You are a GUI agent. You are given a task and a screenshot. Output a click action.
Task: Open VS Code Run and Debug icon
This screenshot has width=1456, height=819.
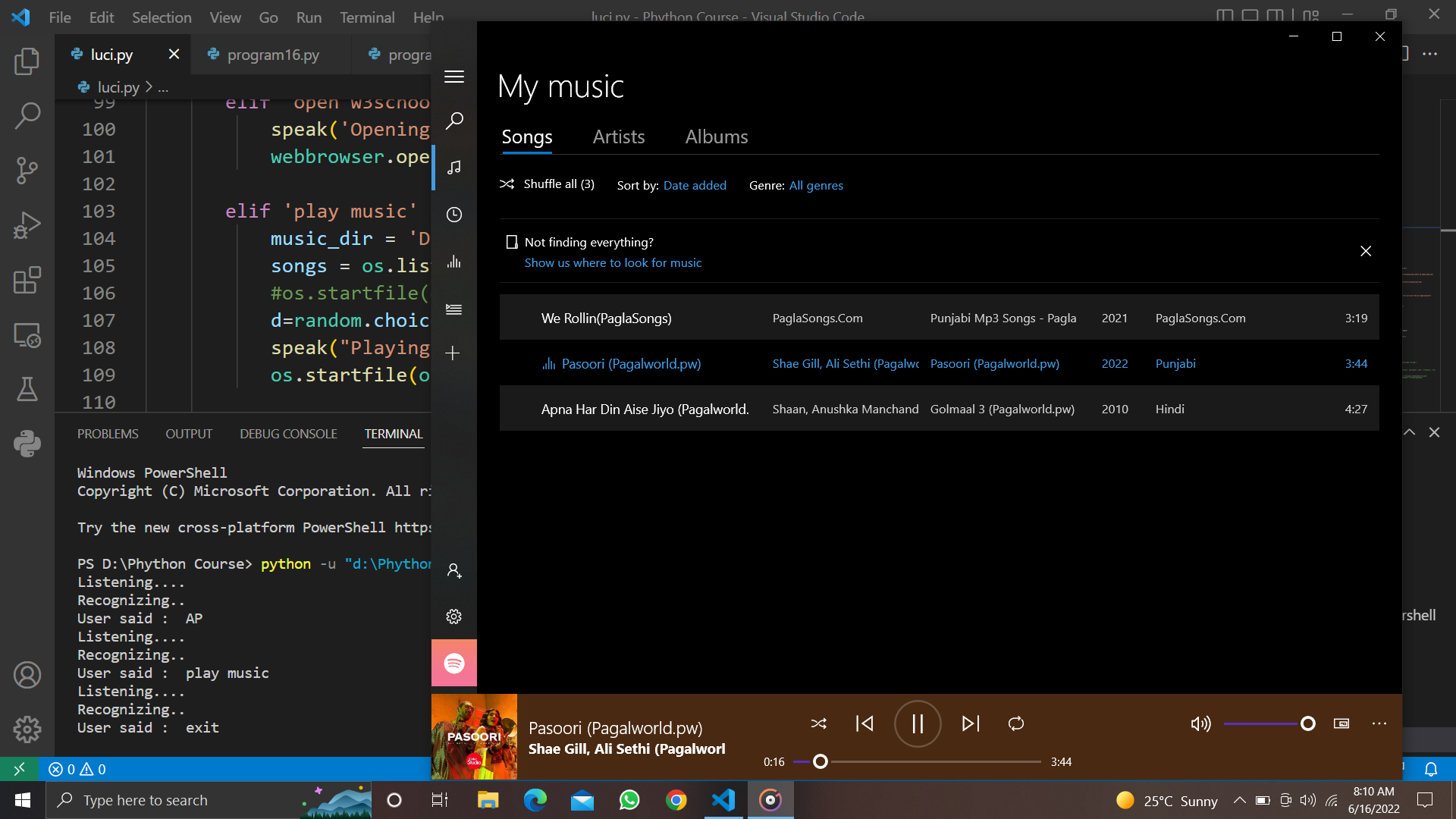pyautogui.click(x=27, y=225)
